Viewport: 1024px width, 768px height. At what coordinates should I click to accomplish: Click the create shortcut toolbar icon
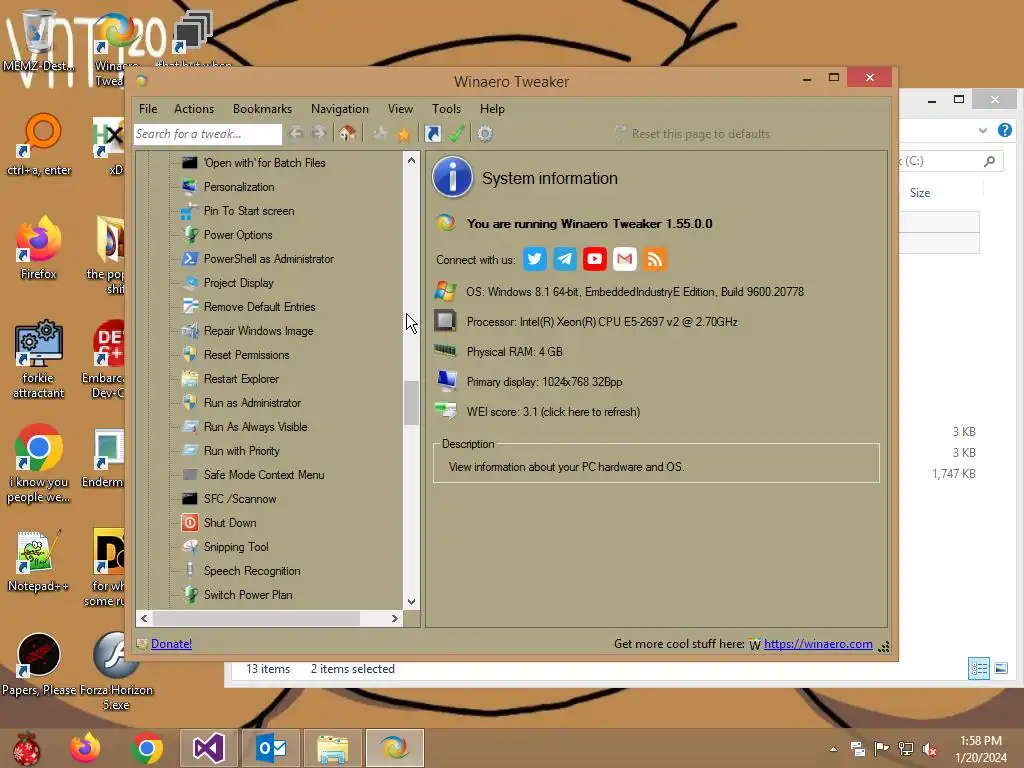[432, 134]
